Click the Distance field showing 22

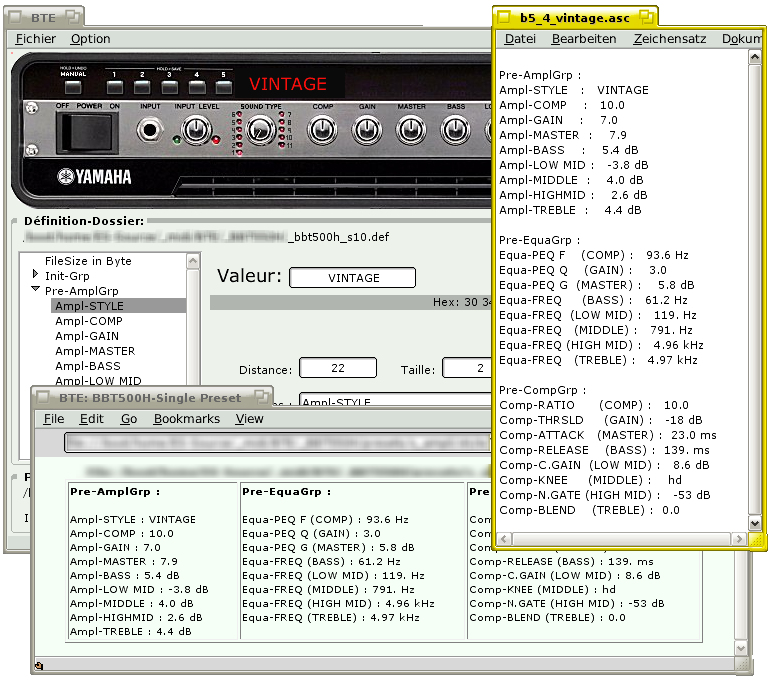(x=338, y=368)
